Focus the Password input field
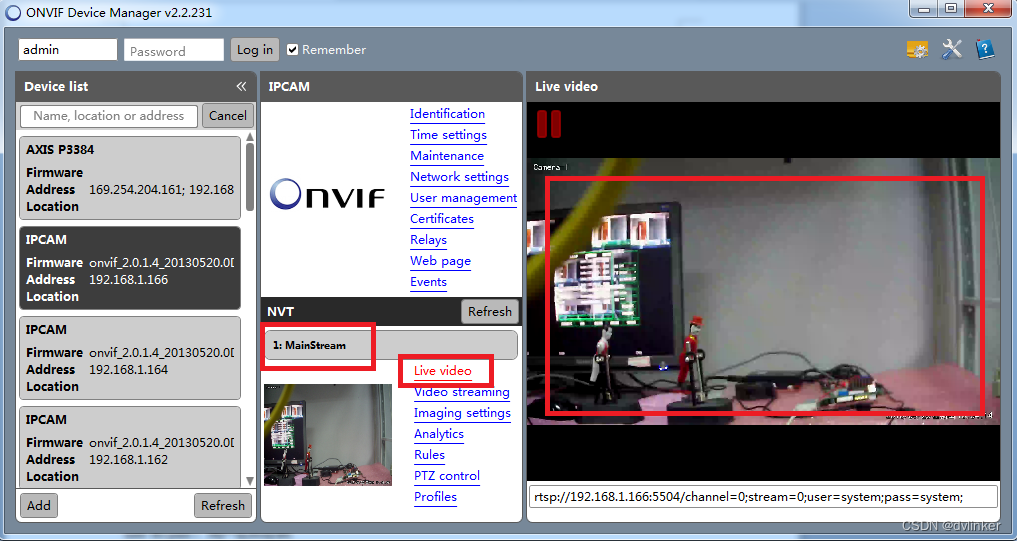 (174, 51)
